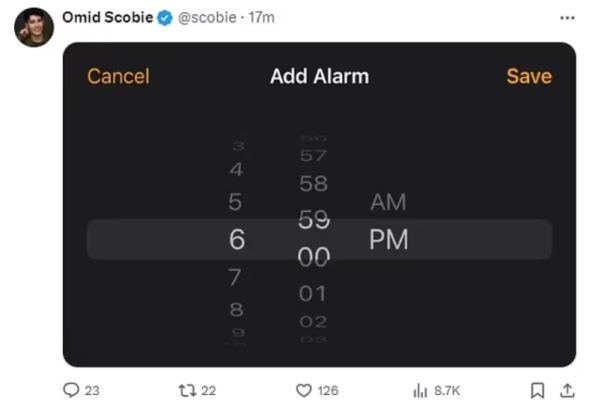Select PM in the time picker
This screenshot has width=592, height=410.
388,239
